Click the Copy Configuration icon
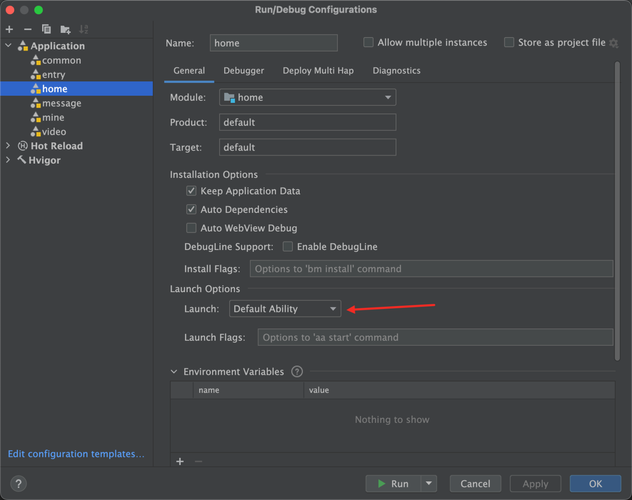Viewport: 632px width, 500px height. pyautogui.click(x=46, y=29)
